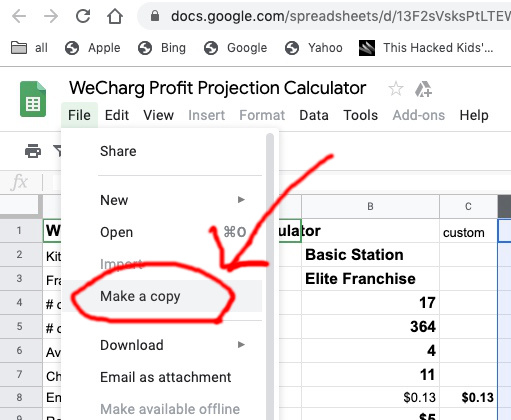Click the print icon in toolbar
This screenshot has height=420, width=511.
pos(33,151)
